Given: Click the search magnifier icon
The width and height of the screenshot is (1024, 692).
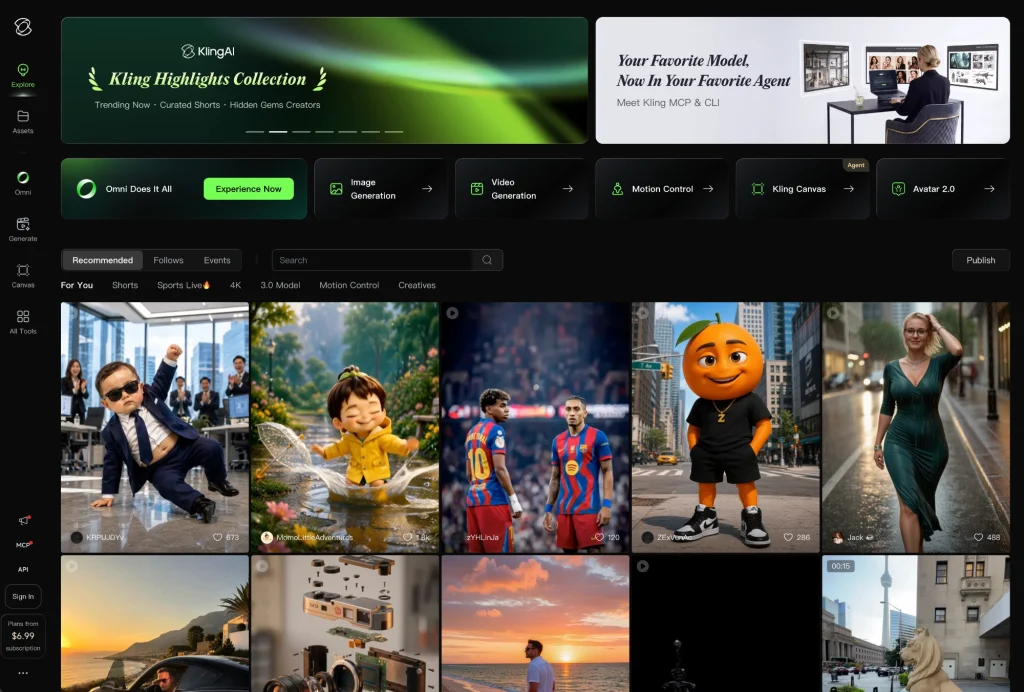Looking at the screenshot, I should coord(487,260).
